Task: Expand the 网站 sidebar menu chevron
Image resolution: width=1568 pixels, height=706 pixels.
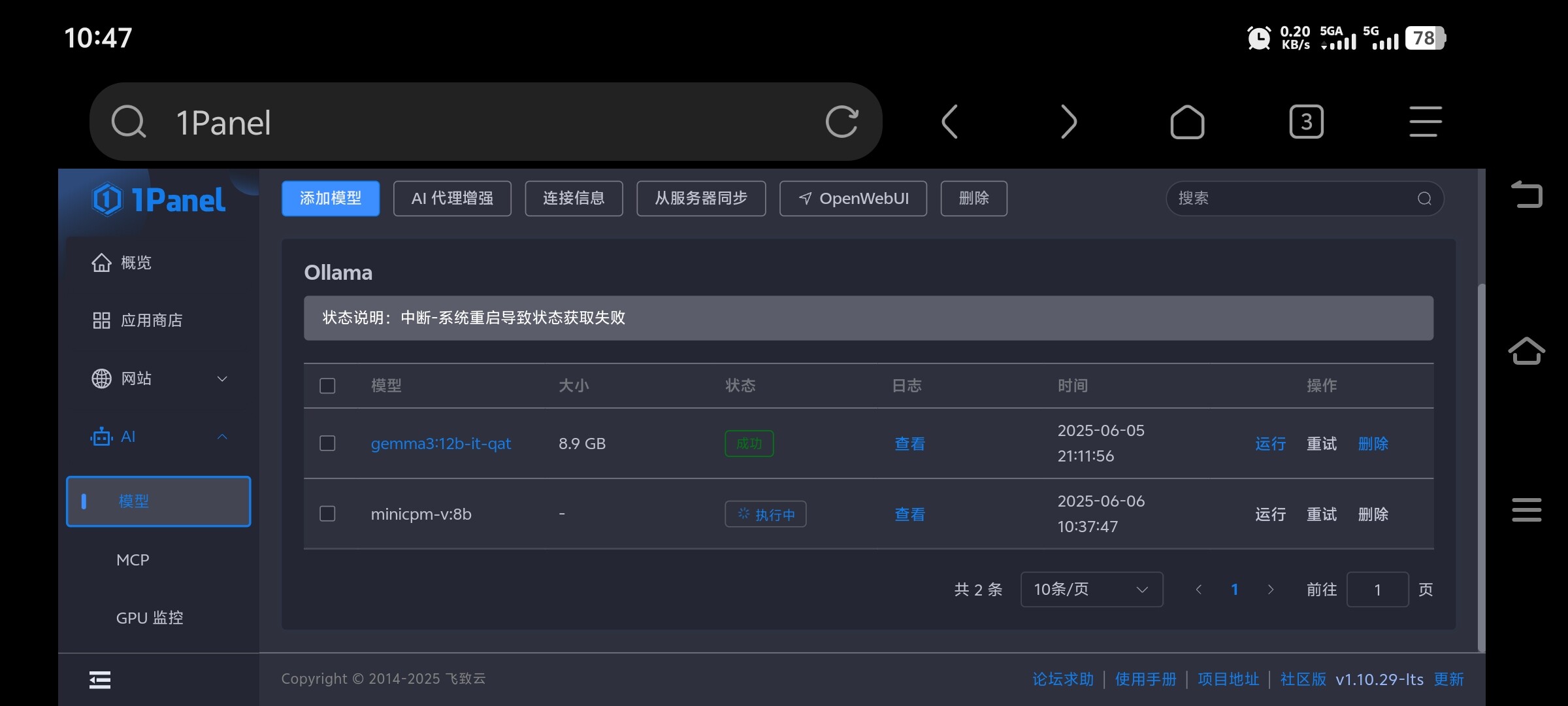Action: pyautogui.click(x=222, y=378)
